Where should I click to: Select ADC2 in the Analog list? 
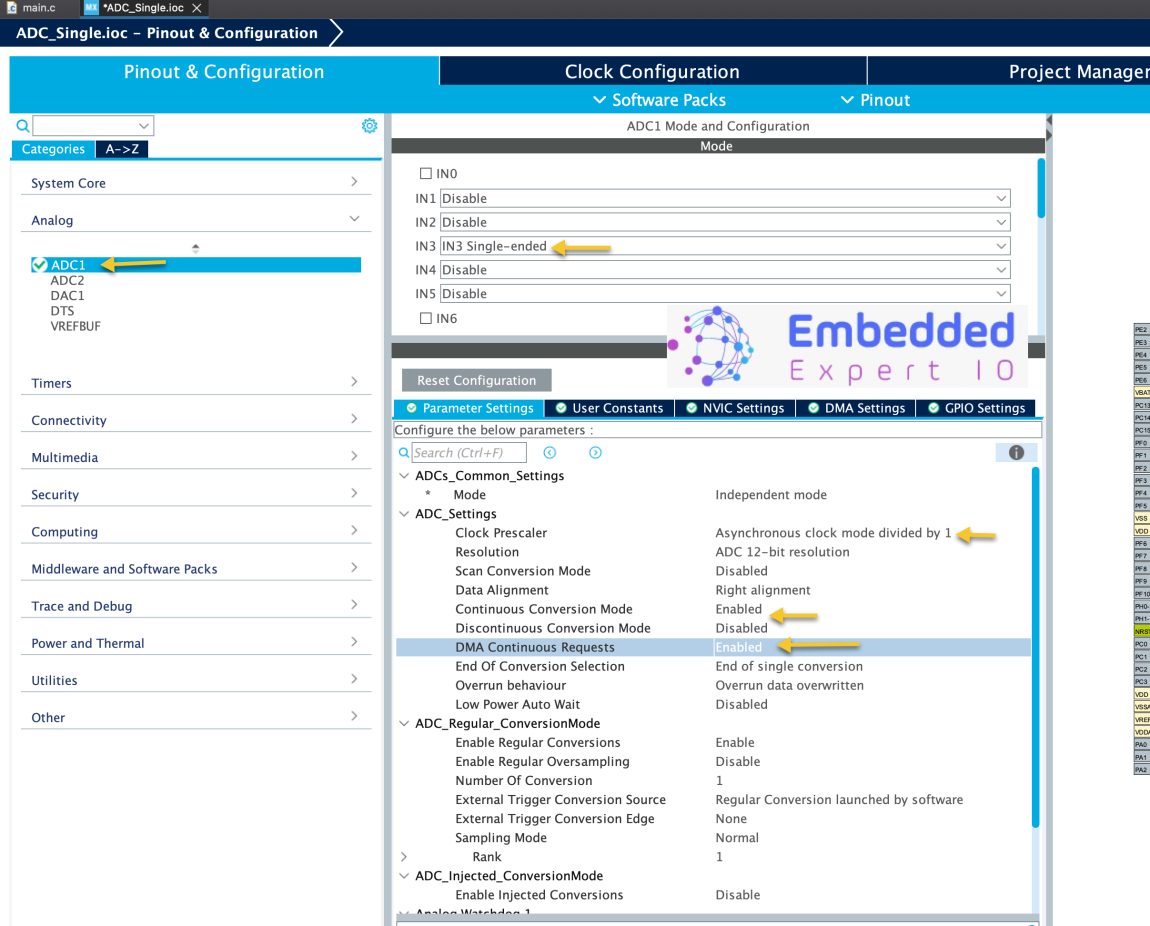coord(68,281)
